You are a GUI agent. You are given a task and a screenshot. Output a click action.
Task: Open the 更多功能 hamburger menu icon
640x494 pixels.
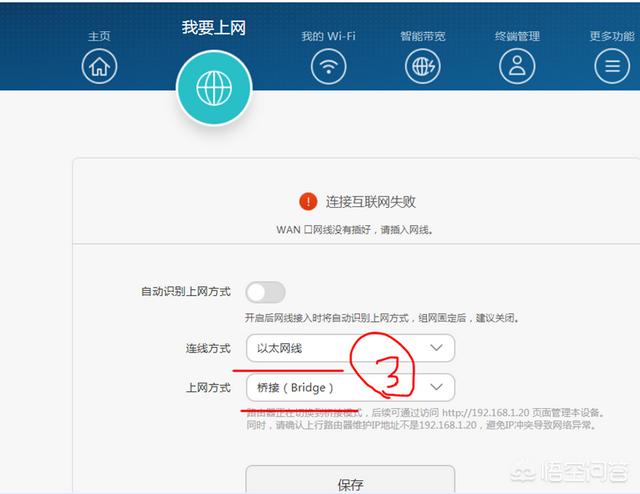[x=612, y=66]
